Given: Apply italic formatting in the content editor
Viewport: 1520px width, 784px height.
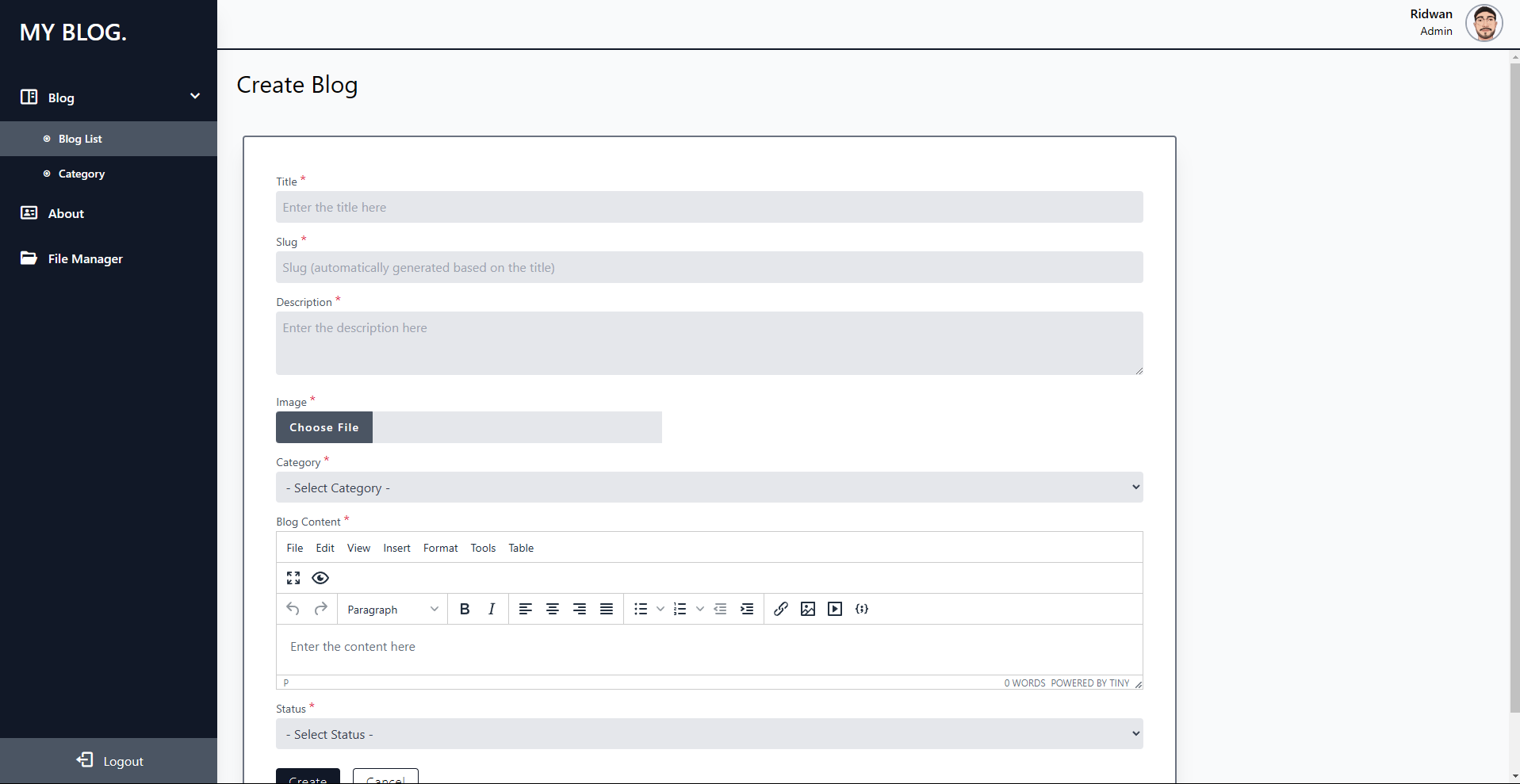Looking at the screenshot, I should pyautogui.click(x=491, y=609).
